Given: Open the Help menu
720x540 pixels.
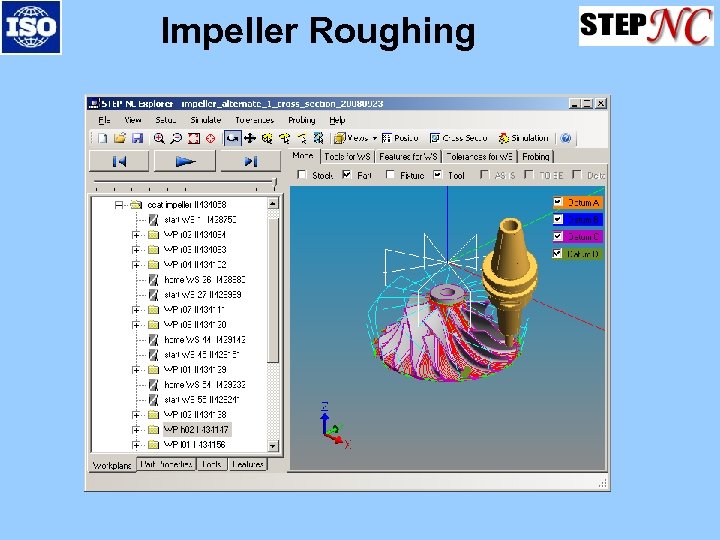Looking at the screenshot, I should 337,120.
